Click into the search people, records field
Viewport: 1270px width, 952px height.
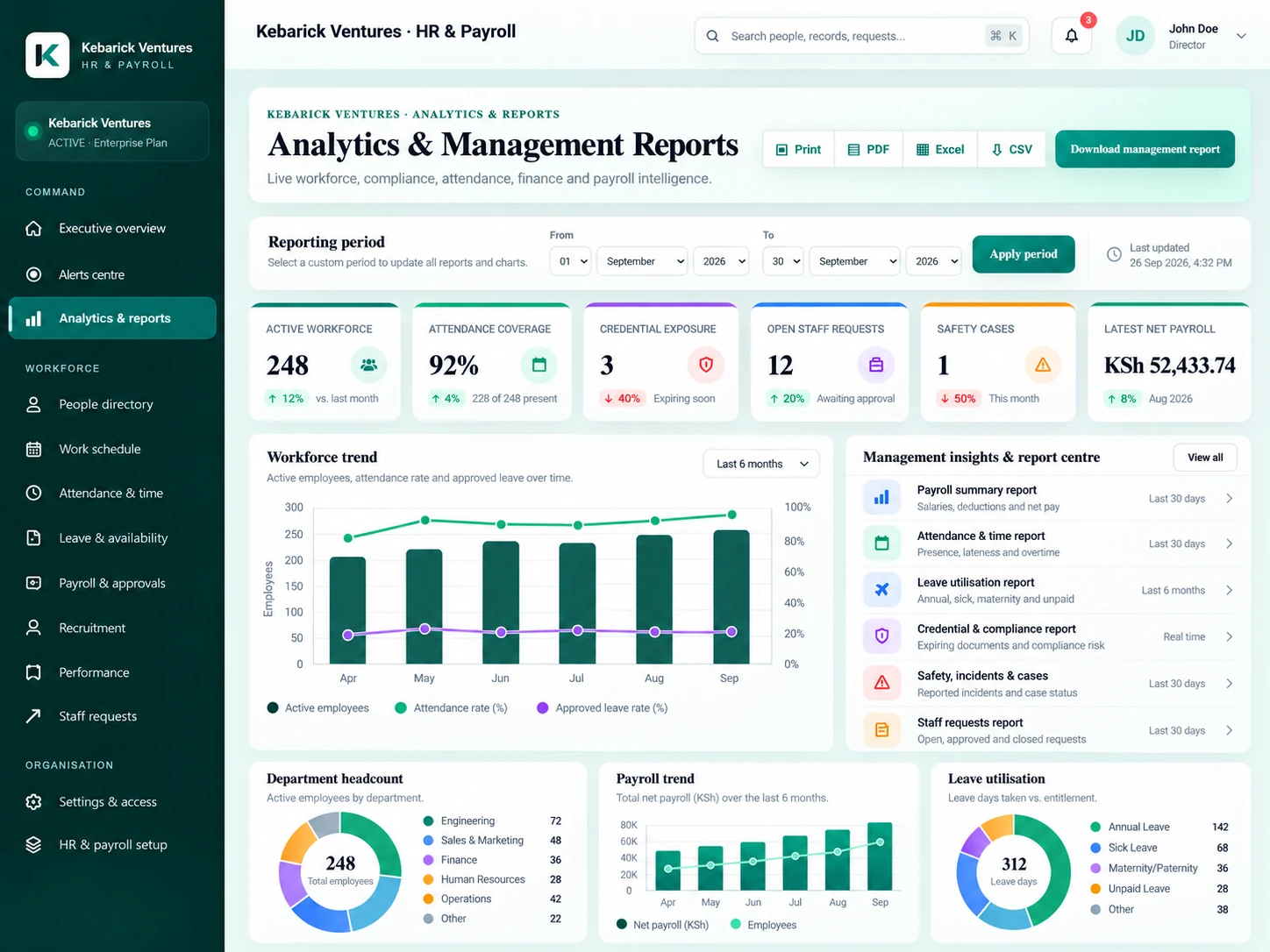coord(861,36)
